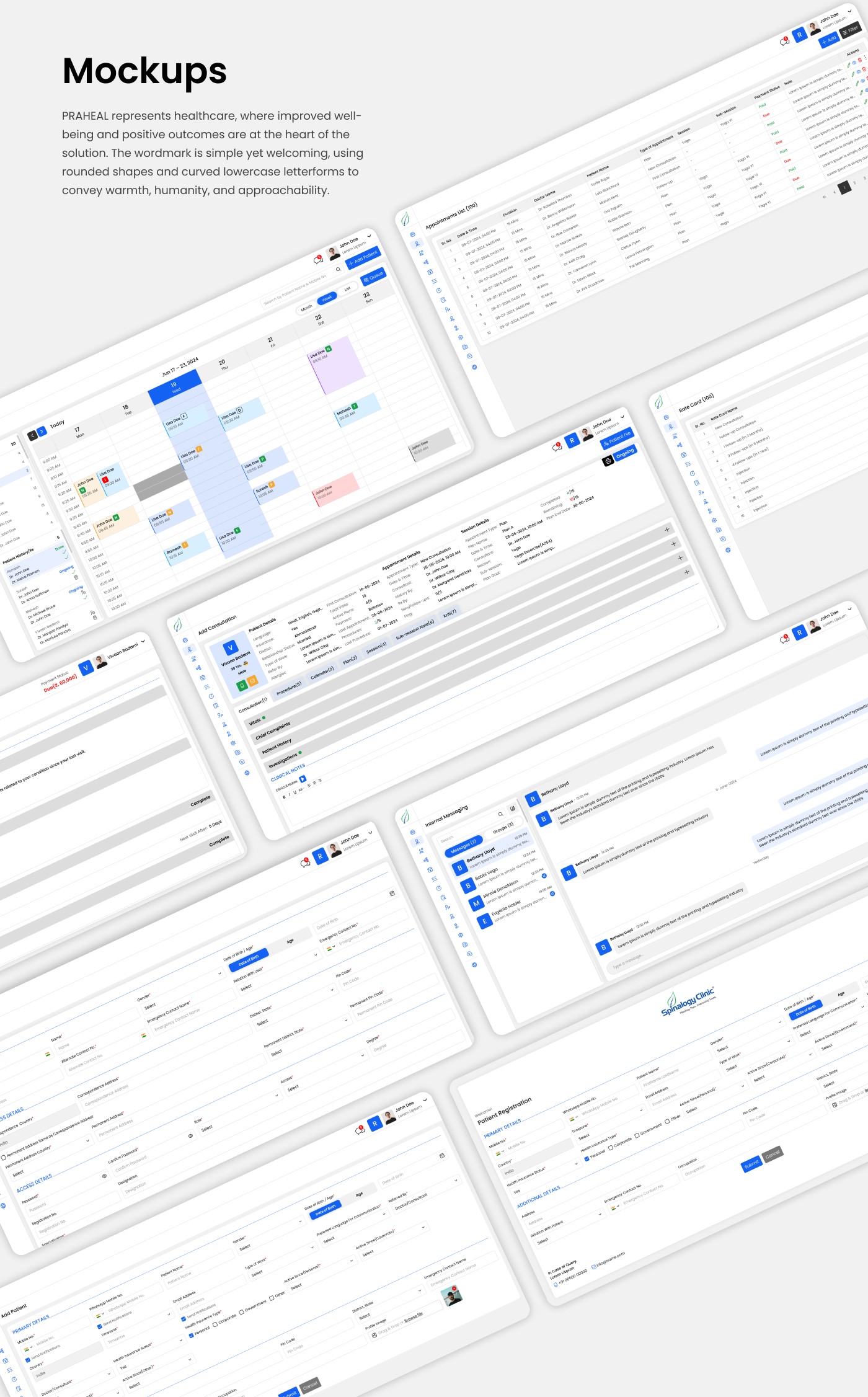The width and height of the screenshot is (868, 1397).
Task: Click Submit in Patient Registration form
Action: [x=751, y=1164]
